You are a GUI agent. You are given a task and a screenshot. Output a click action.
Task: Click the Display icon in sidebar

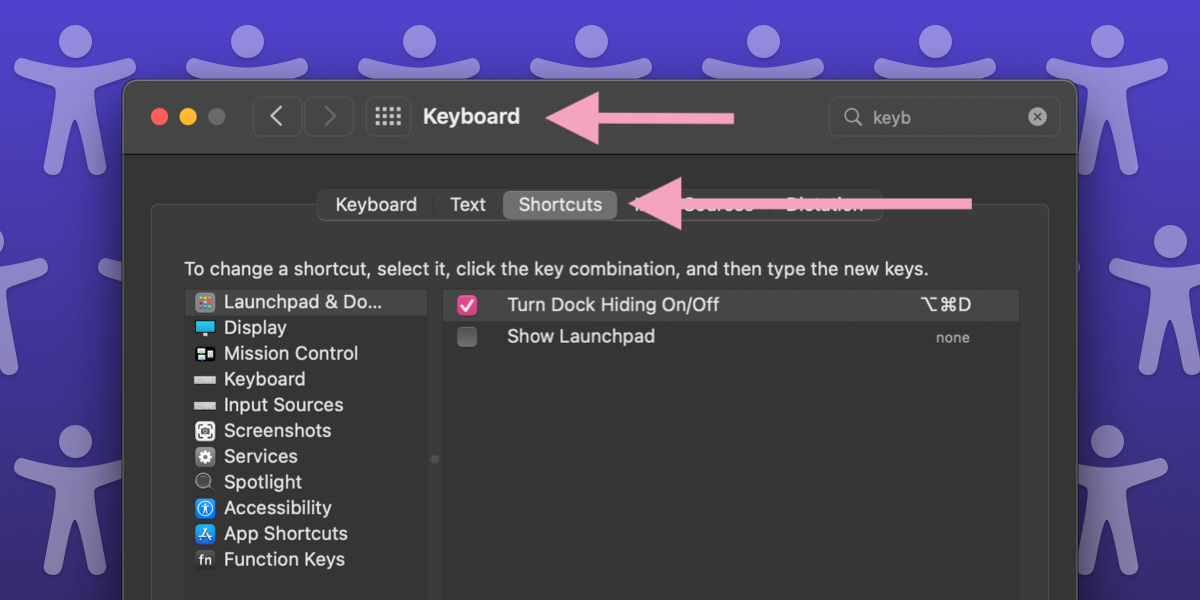pyautogui.click(x=205, y=328)
